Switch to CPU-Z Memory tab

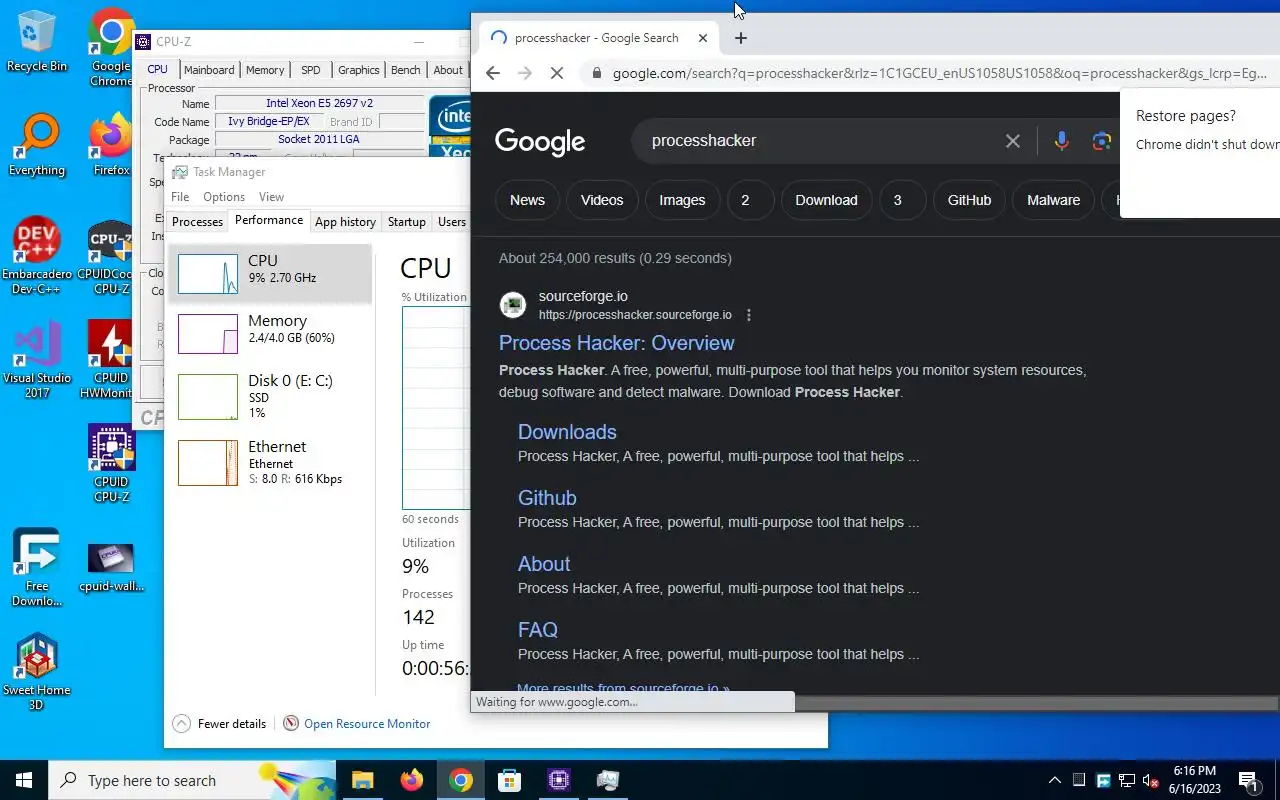click(x=265, y=70)
